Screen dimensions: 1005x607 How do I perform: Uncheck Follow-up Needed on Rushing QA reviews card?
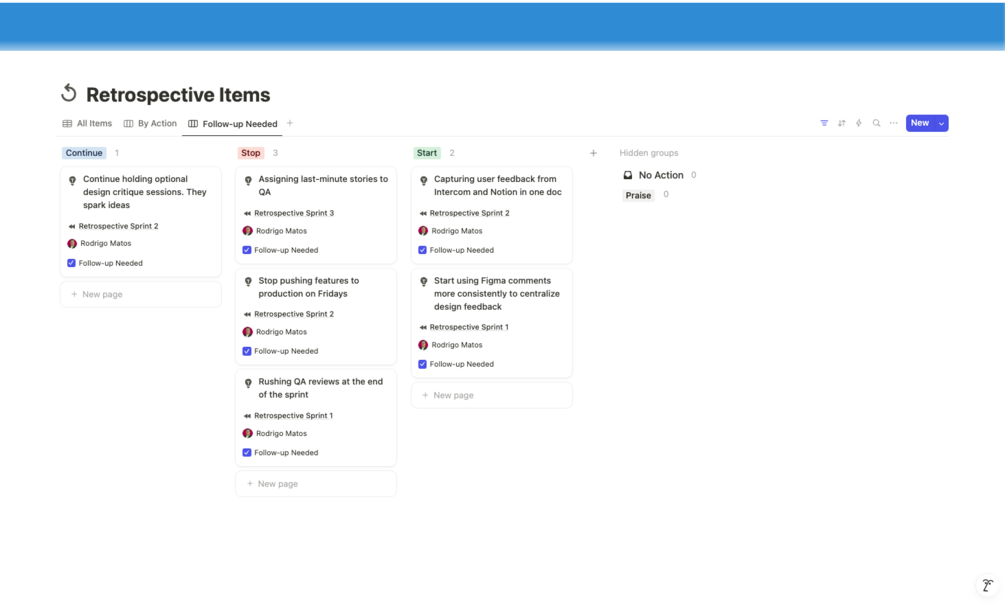click(x=247, y=453)
